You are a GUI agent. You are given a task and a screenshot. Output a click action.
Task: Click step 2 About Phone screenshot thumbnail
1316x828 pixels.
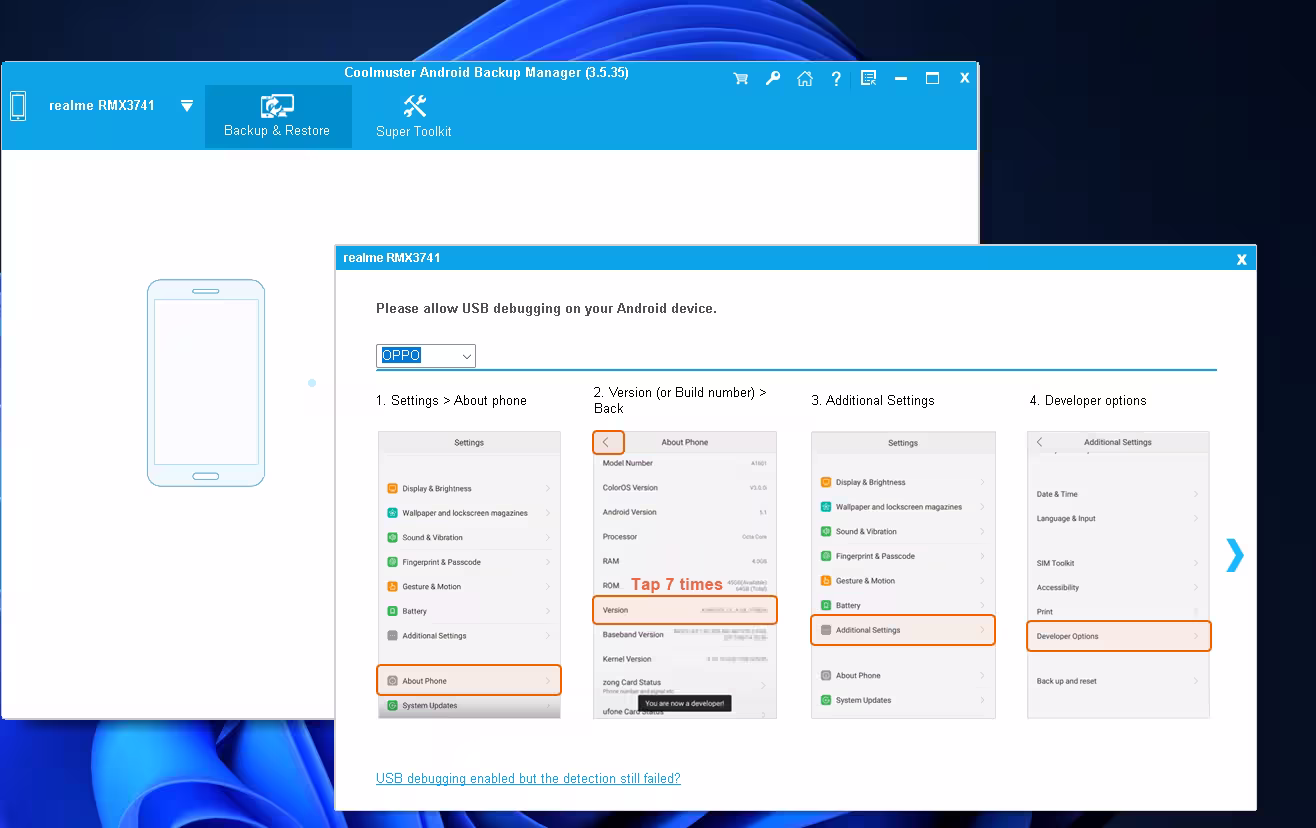pyautogui.click(x=685, y=575)
